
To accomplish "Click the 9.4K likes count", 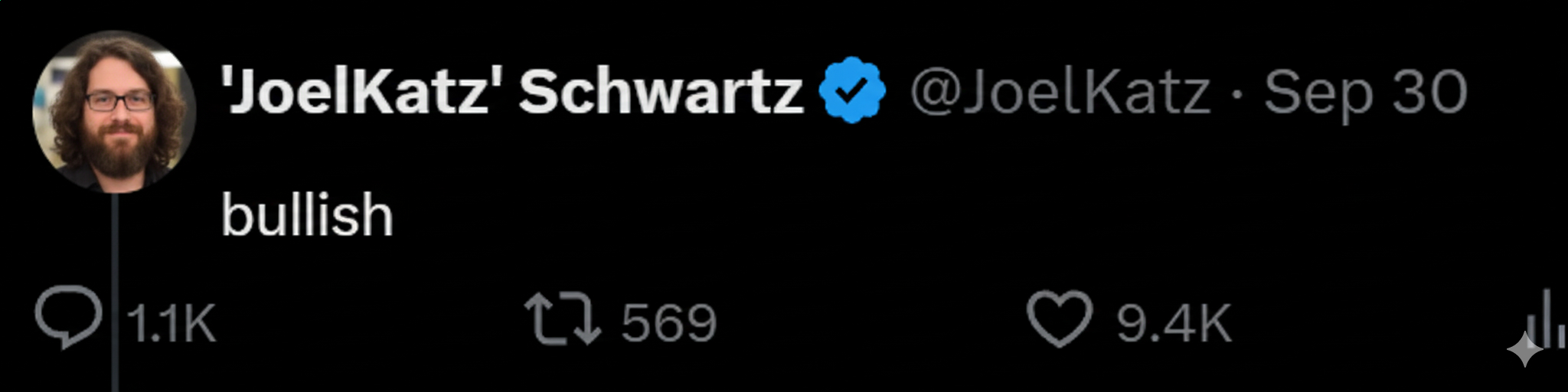I will [x=1173, y=323].
